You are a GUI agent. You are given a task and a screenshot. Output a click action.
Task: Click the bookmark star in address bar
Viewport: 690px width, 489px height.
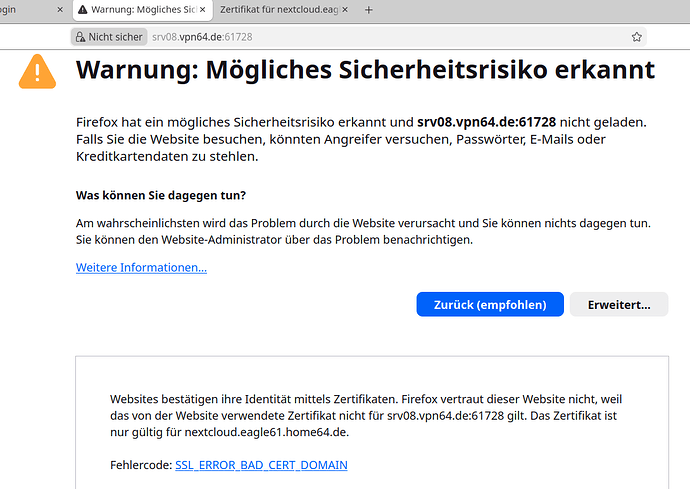click(x=636, y=37)
